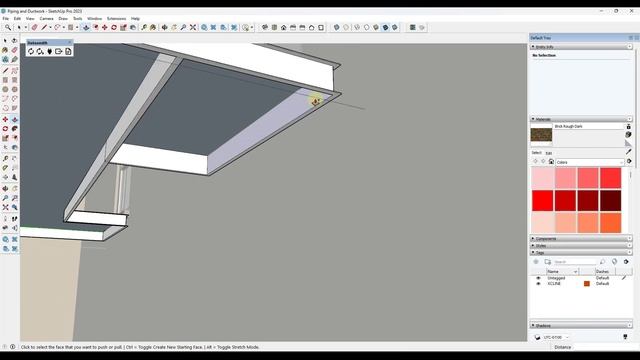
Task: Click the materials home icon
Action: coord(551,162)
